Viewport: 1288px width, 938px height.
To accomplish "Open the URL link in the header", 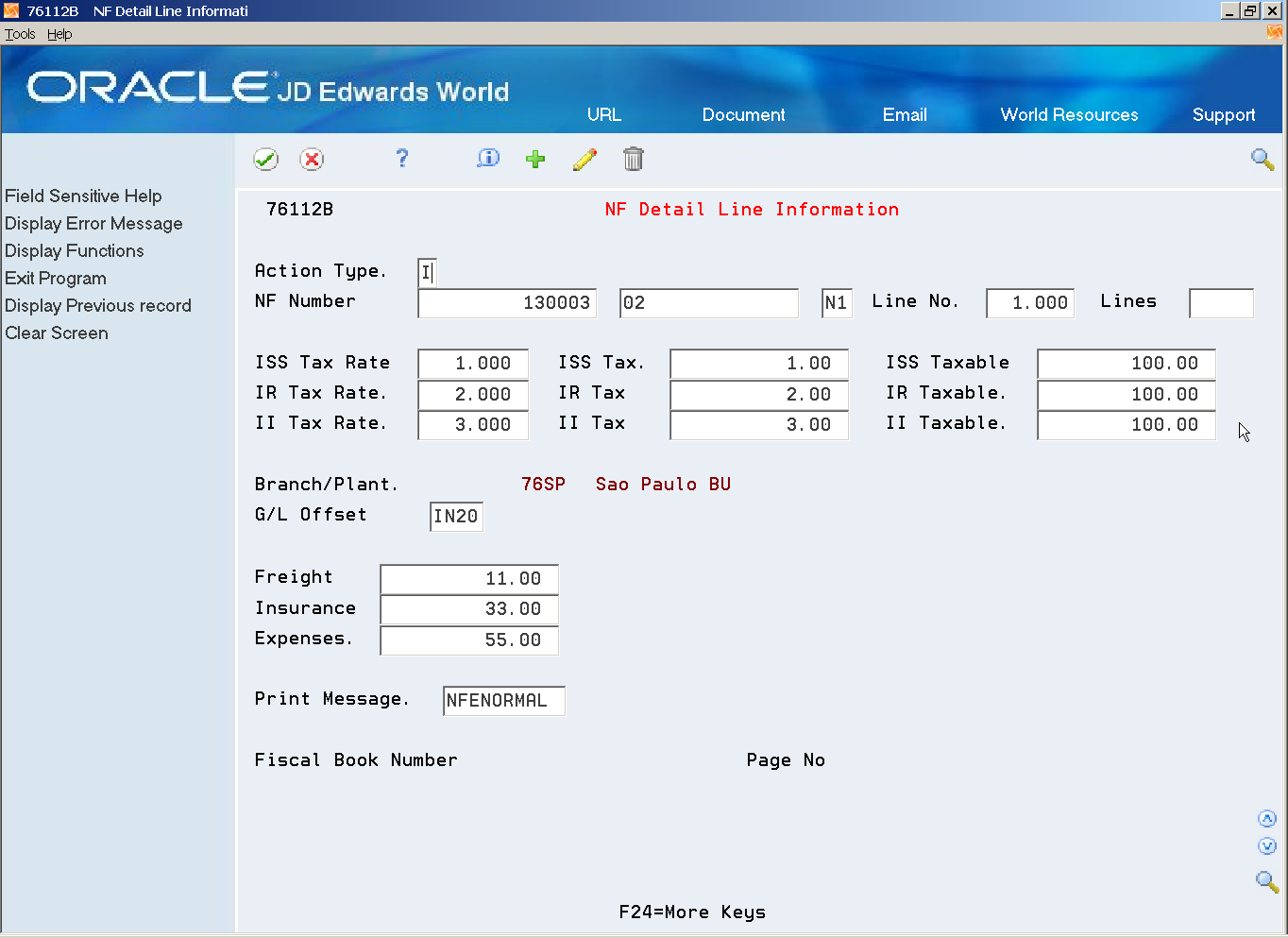I will click(604, 114).
